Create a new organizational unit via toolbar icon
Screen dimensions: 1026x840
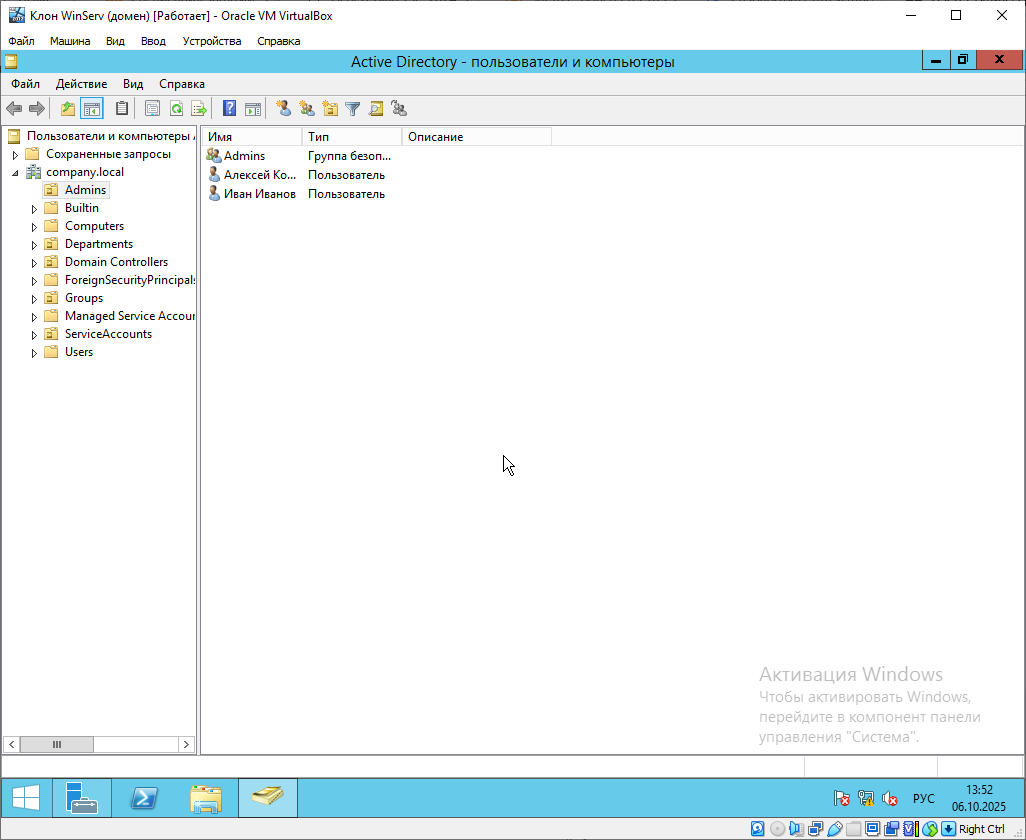point(330,109)
